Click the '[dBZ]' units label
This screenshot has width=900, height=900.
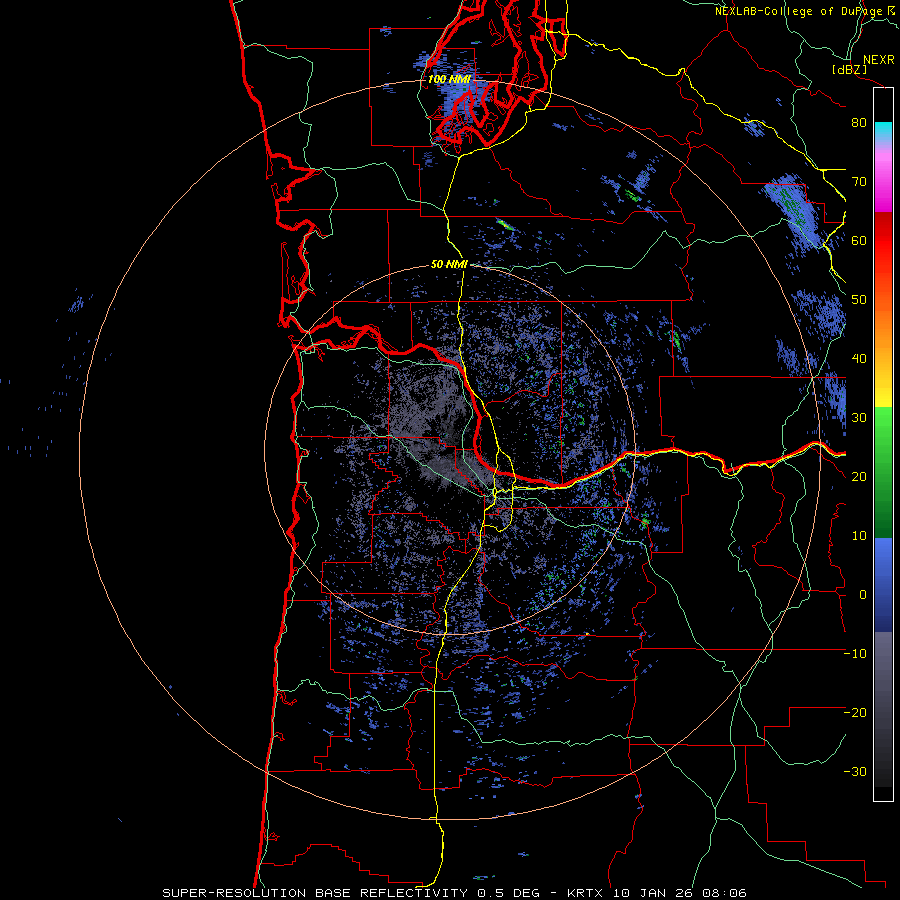(849, 70)
